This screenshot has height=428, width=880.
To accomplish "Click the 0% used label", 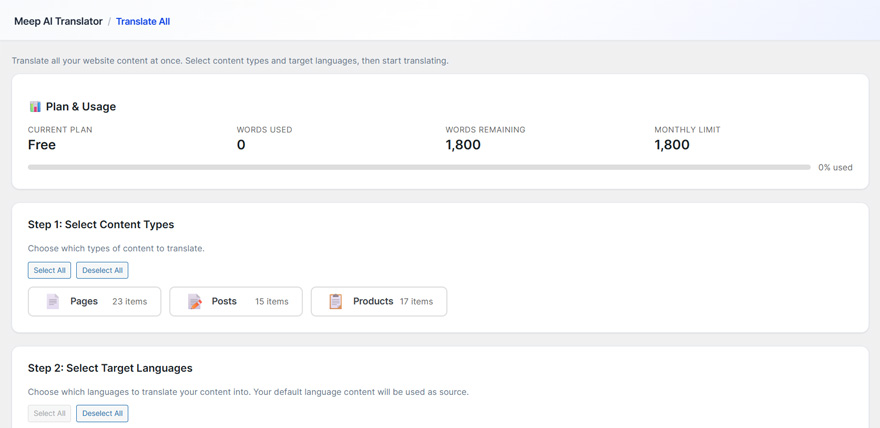I will click(835, 167).
